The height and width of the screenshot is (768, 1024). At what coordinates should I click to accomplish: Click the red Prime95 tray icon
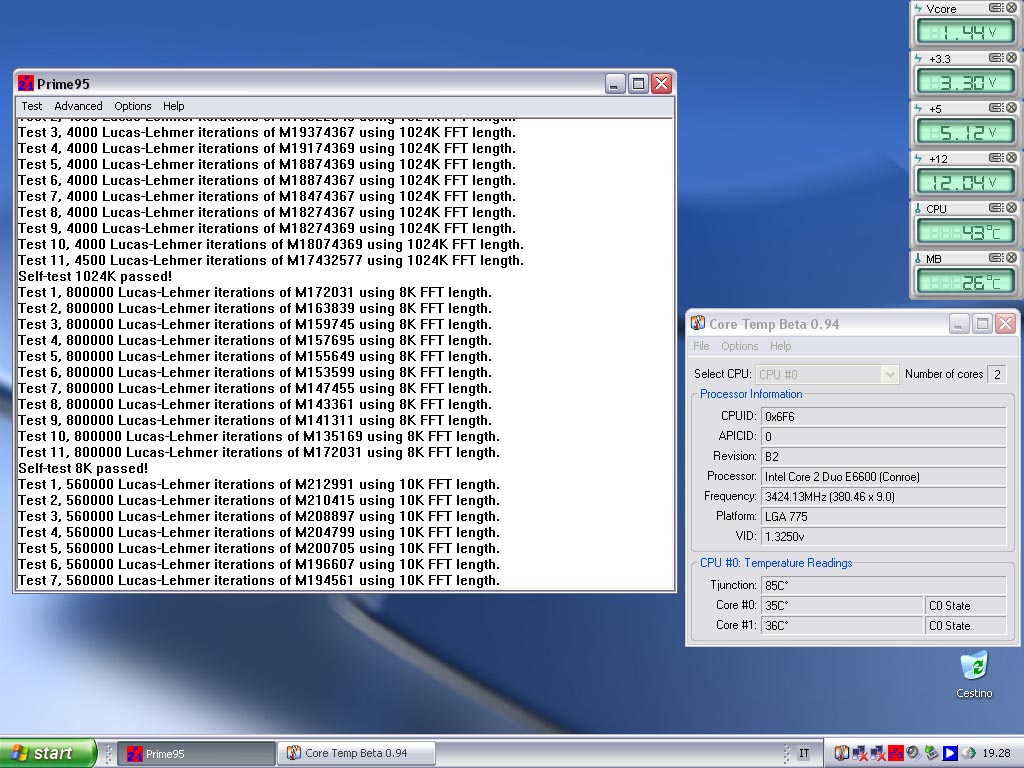coord(895,754)
